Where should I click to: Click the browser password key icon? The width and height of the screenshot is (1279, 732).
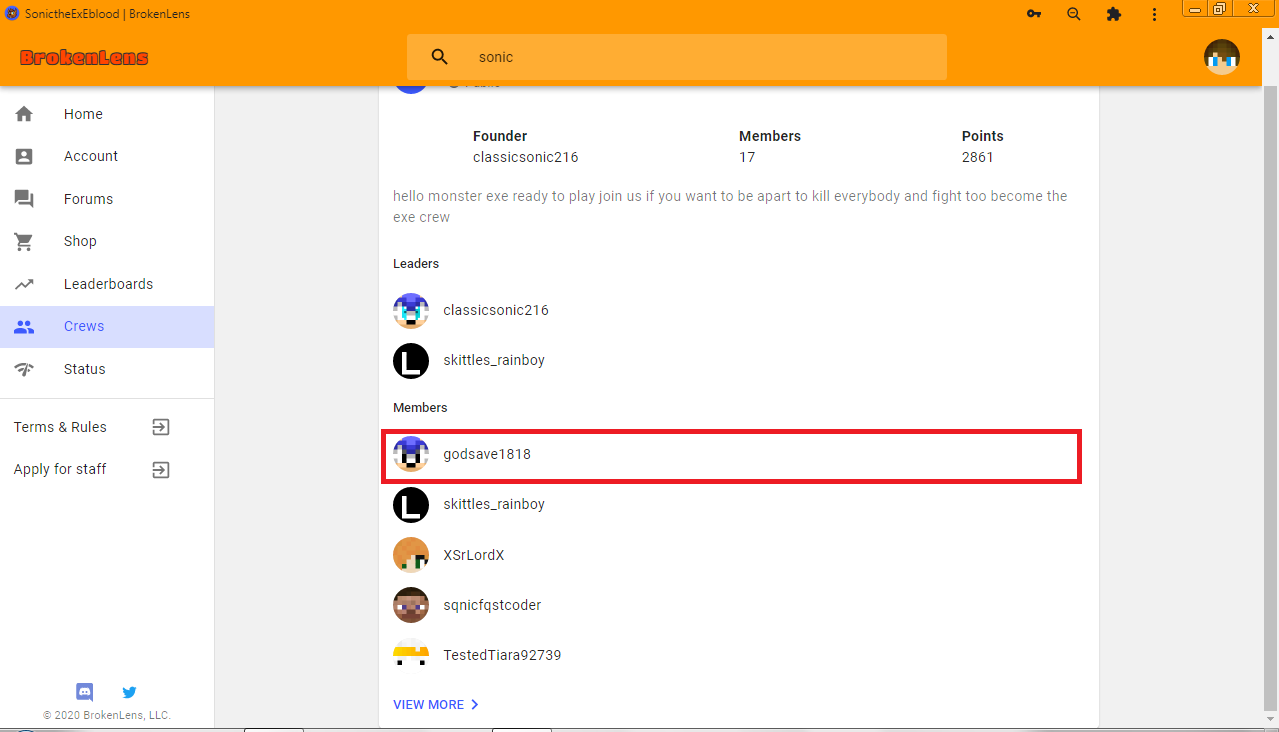1034,14
